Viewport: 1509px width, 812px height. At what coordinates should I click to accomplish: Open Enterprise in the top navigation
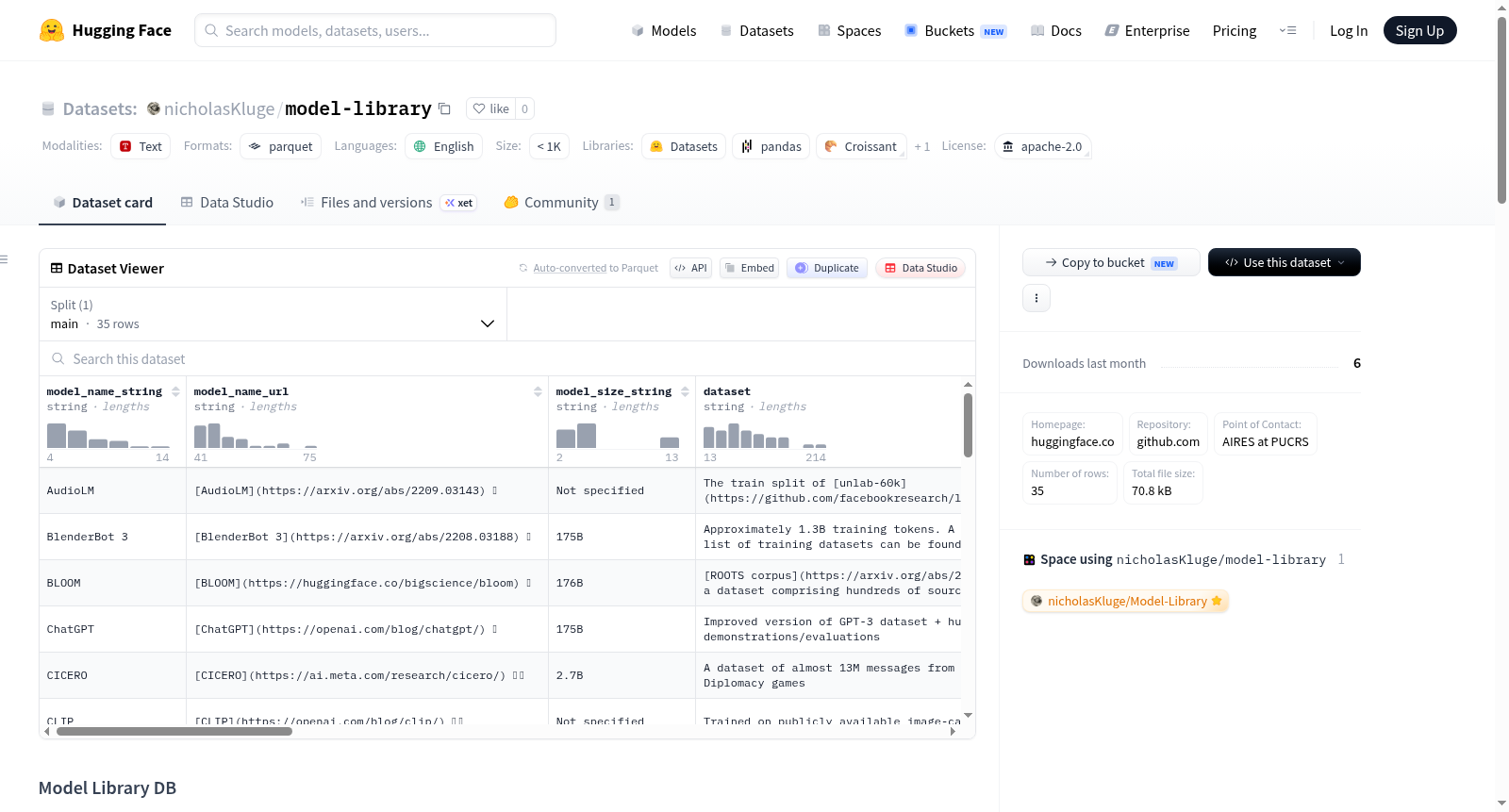coord(1147,30)
